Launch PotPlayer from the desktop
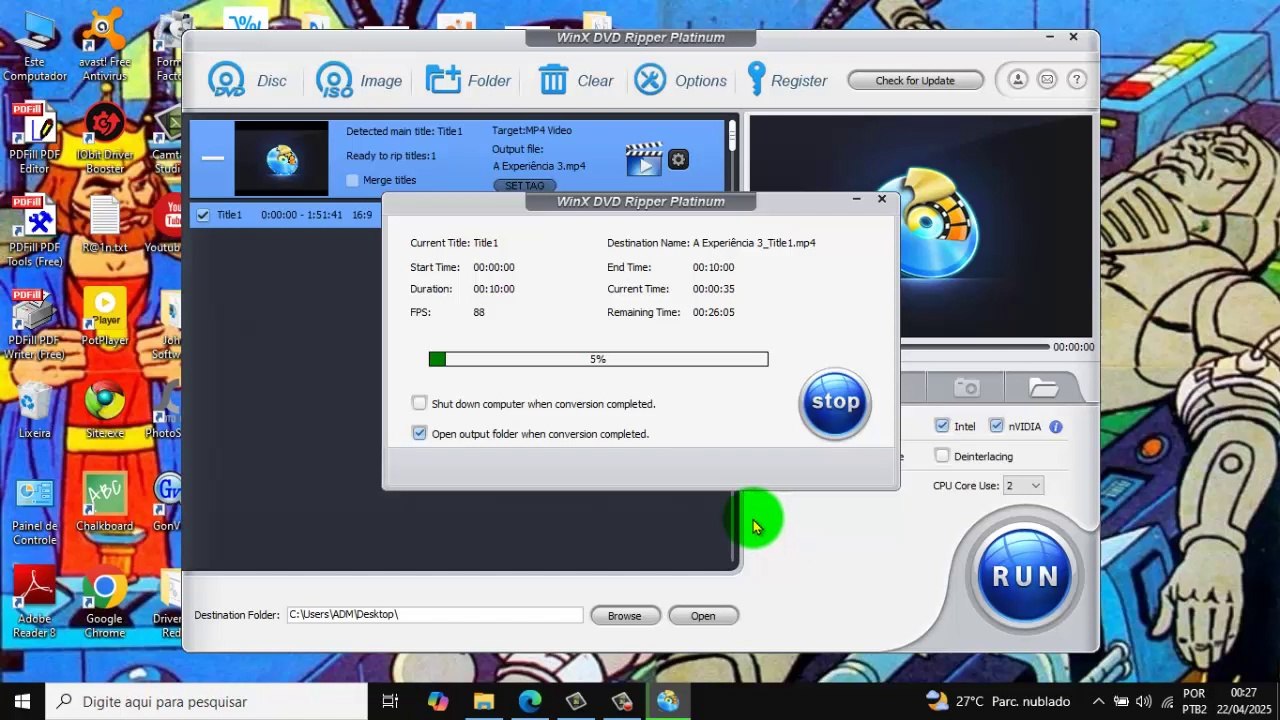The height and width of the screenshot is (720, 1280). [105, 317]
